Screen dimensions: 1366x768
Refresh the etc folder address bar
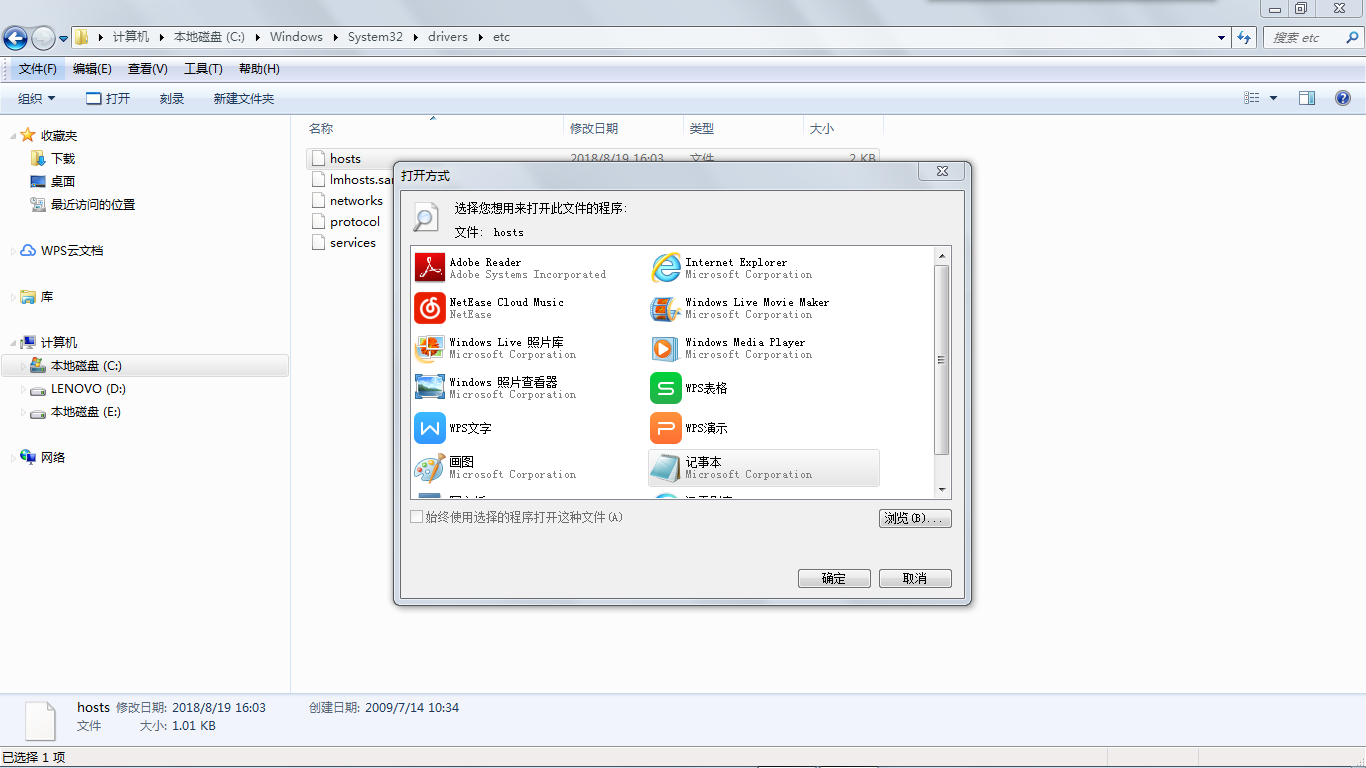[1244, 37]
